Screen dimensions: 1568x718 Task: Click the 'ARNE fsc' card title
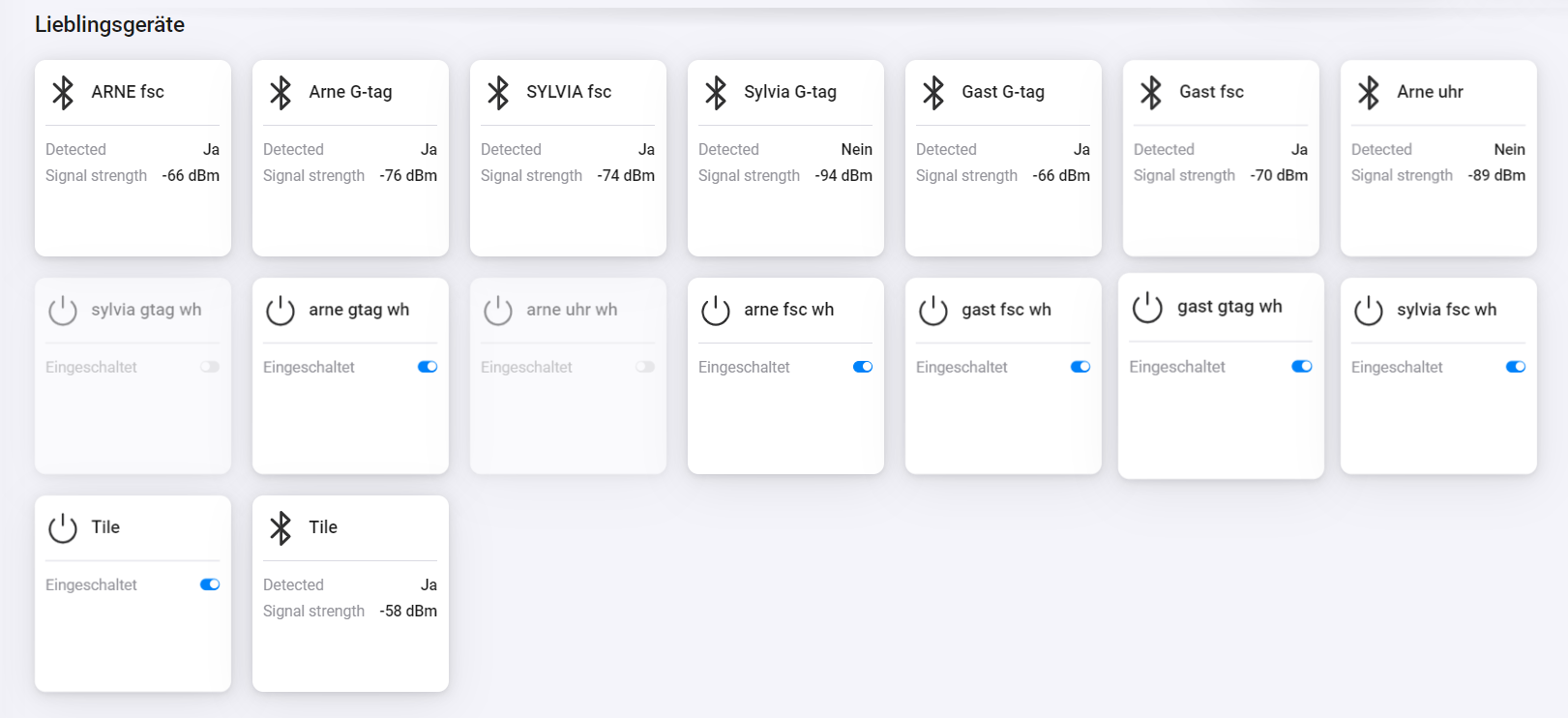click(128, 92)
